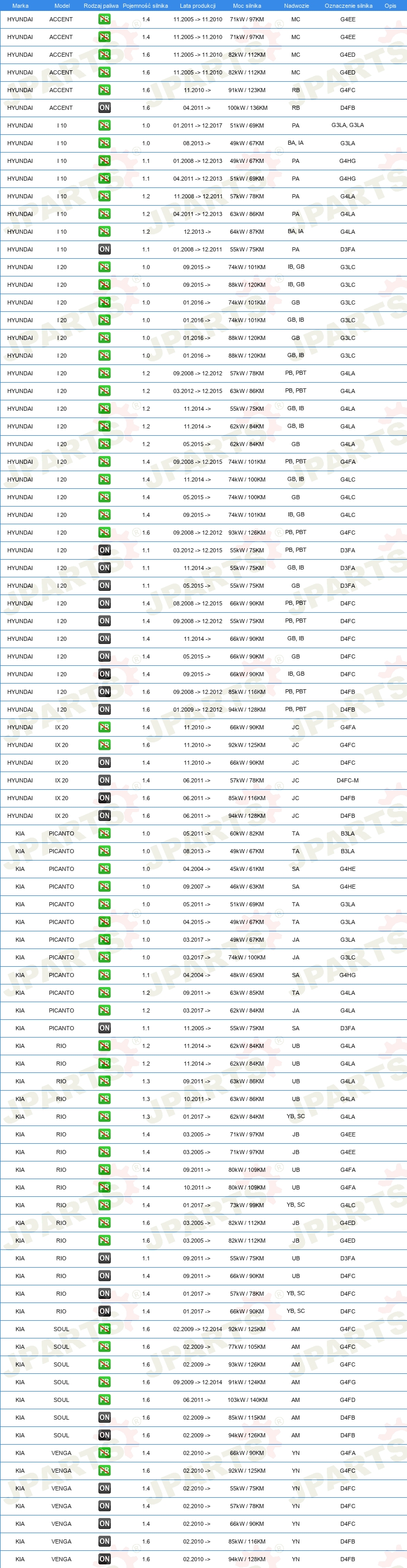Click petrol icon in Soul G4FD row
Image resolution: width=407 pixels, height=1568 pixels.
pos(105,1400)
